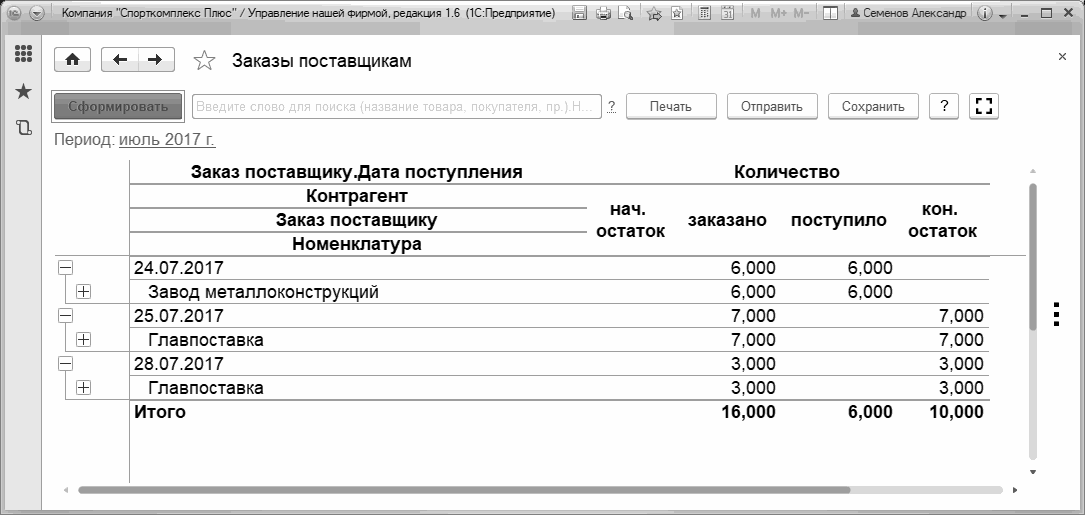Expand Завод металлоконструкций row
1085x515 pixels.
coord(83,292)
